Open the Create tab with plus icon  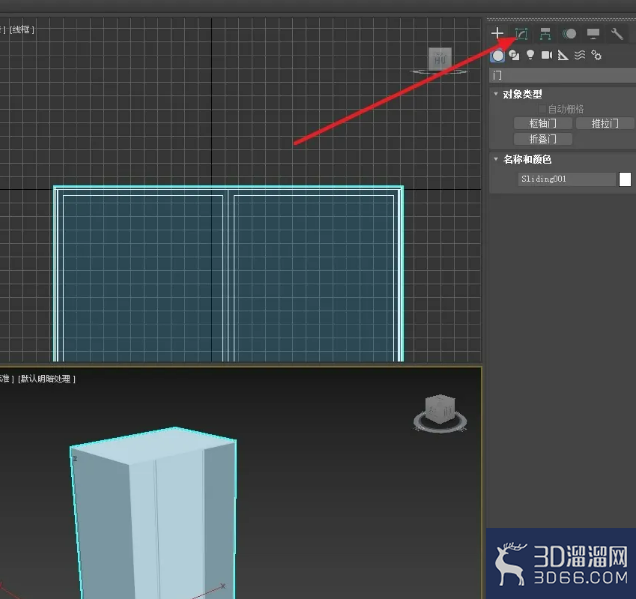(497, 33)
